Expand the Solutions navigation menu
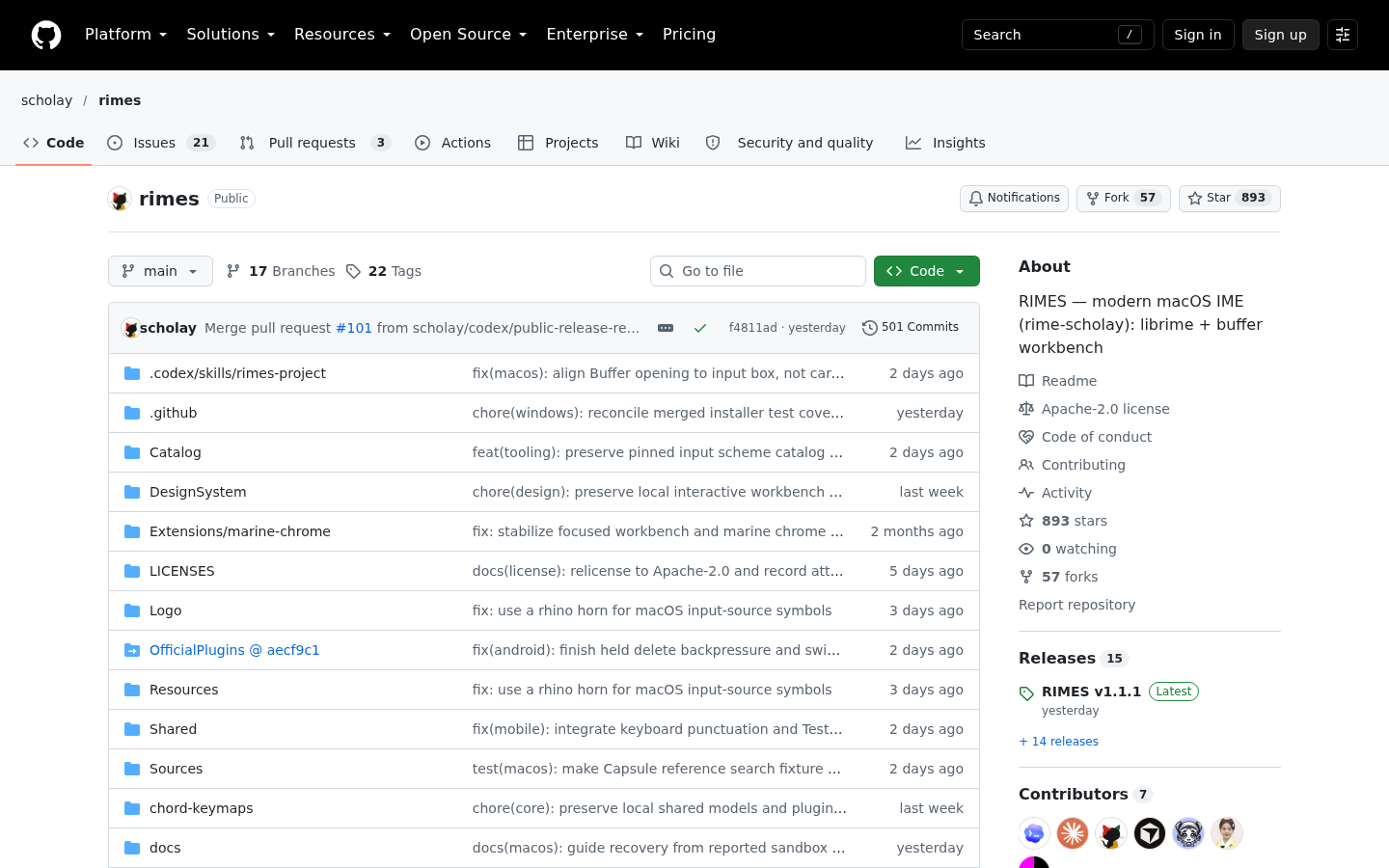Screen dimensions: 1389x868 point(231,35)
